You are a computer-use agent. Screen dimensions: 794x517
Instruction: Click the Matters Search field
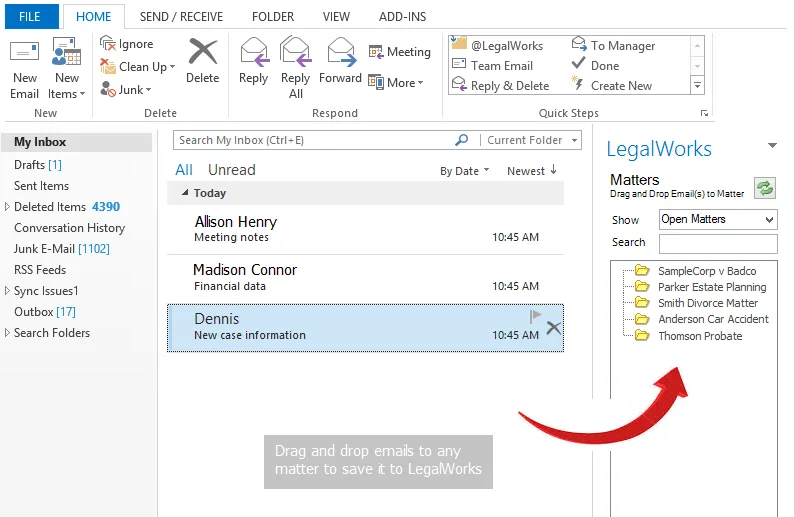click(718, 244)
